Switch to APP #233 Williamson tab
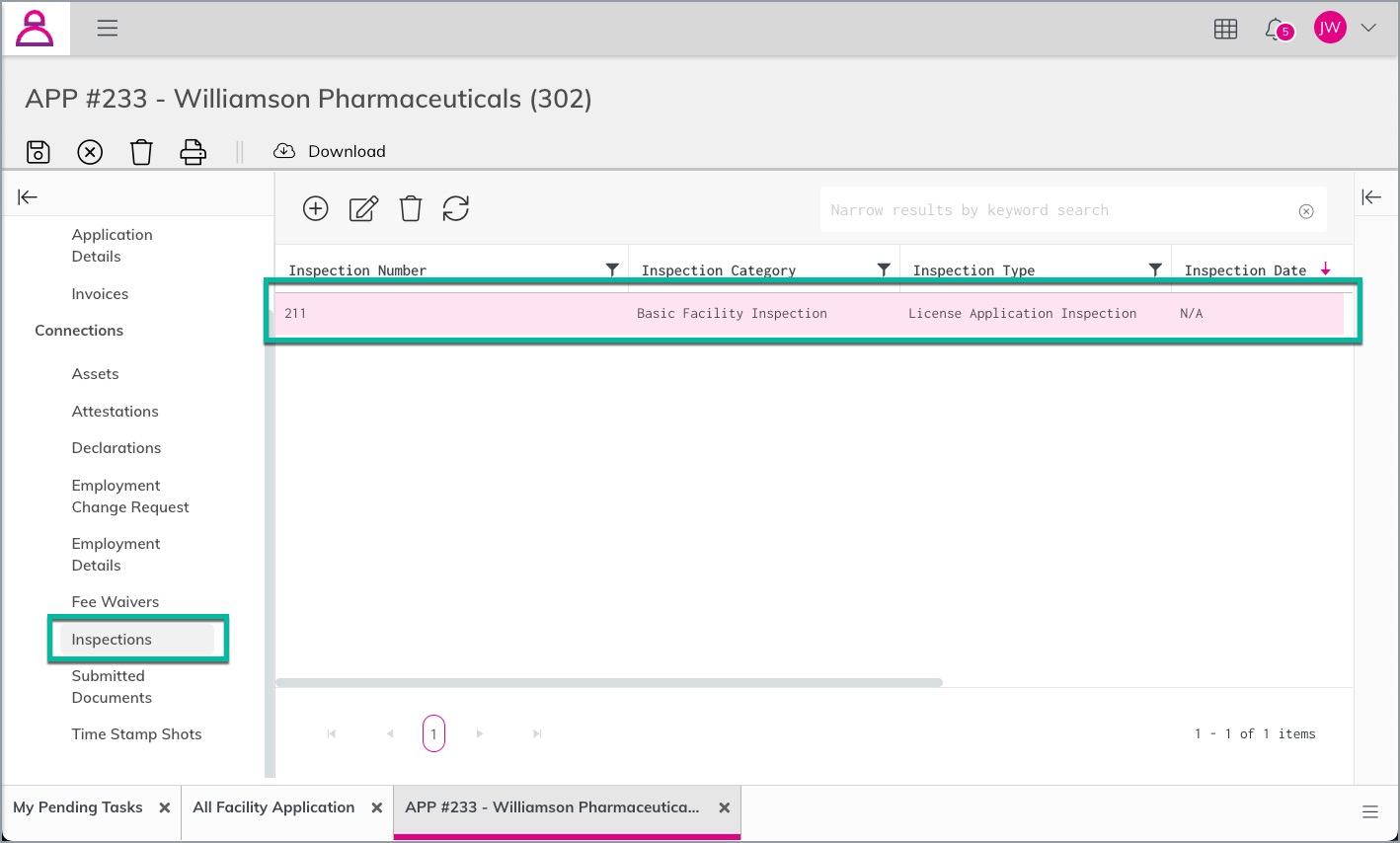Screen dimensions: 1400x843 pyautogui.click(x=552, y=807)
